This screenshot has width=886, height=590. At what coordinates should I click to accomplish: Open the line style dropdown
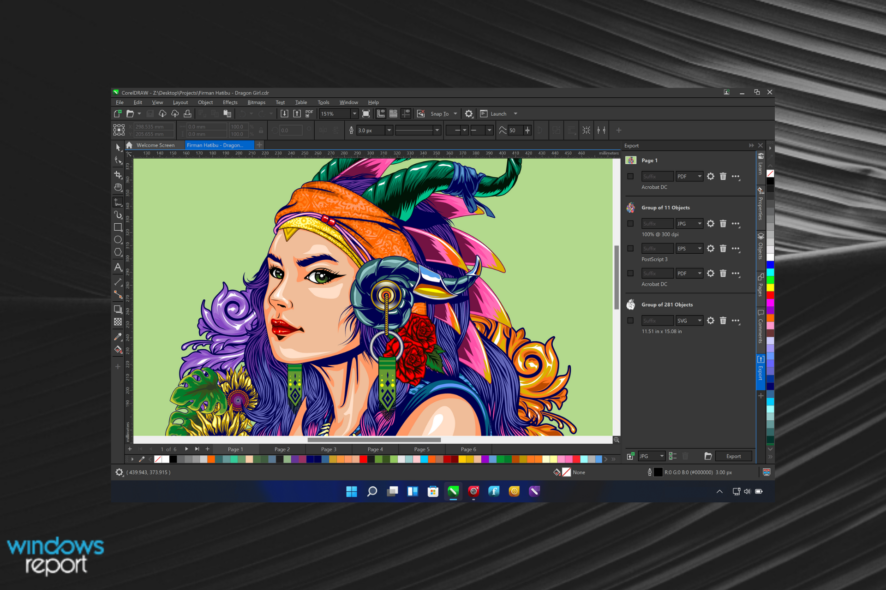tap(437, 131)
